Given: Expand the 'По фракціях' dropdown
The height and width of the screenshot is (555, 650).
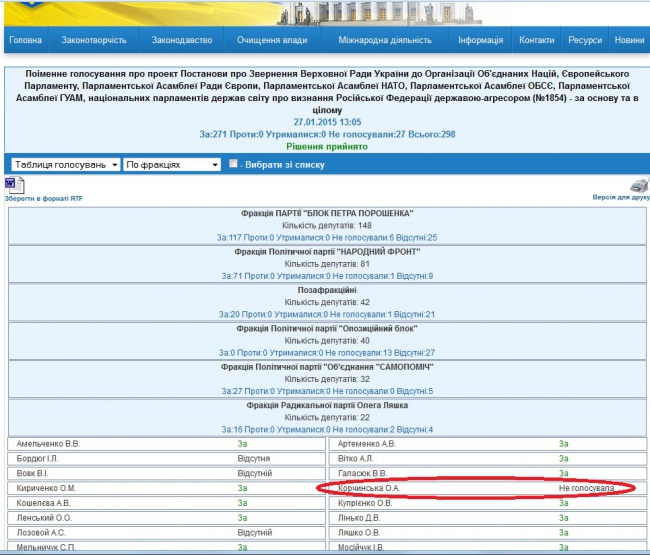Looking at the screenshot, I should [171, 164].
